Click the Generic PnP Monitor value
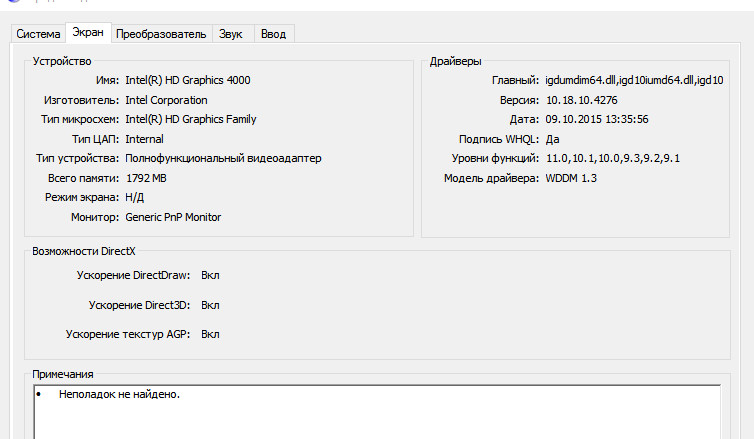This screenshot has width=754, height=439. pos(173,217)
